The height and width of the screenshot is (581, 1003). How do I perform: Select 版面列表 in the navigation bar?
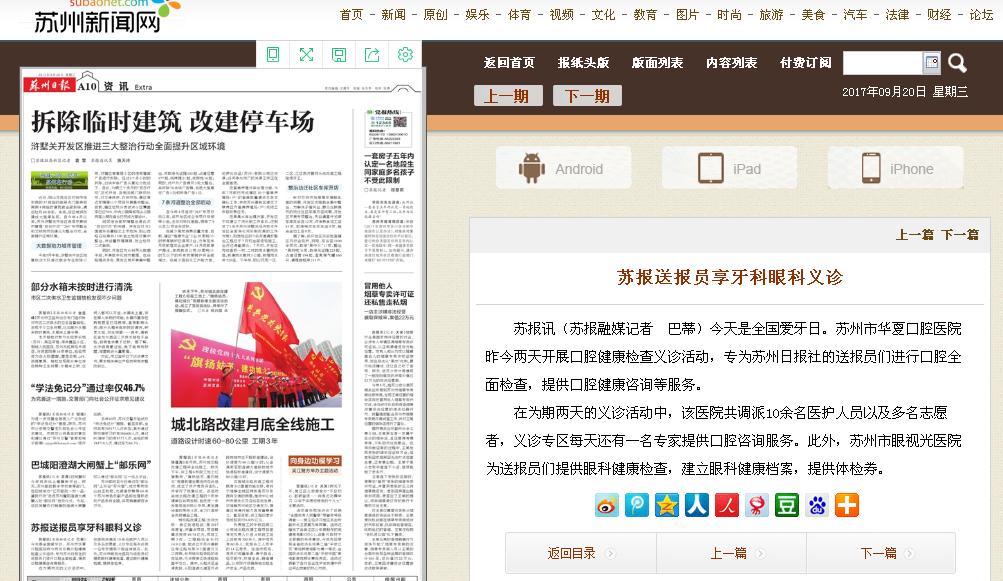pos(657,63)
